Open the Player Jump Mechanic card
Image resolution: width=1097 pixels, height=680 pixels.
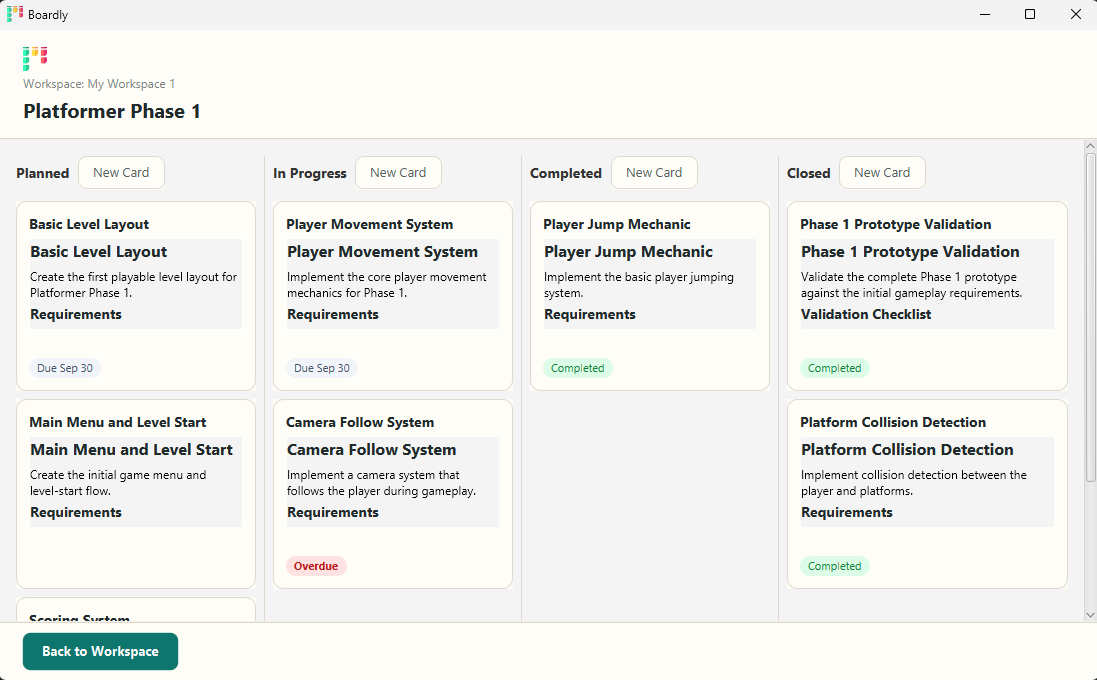[x=650, y=296]
